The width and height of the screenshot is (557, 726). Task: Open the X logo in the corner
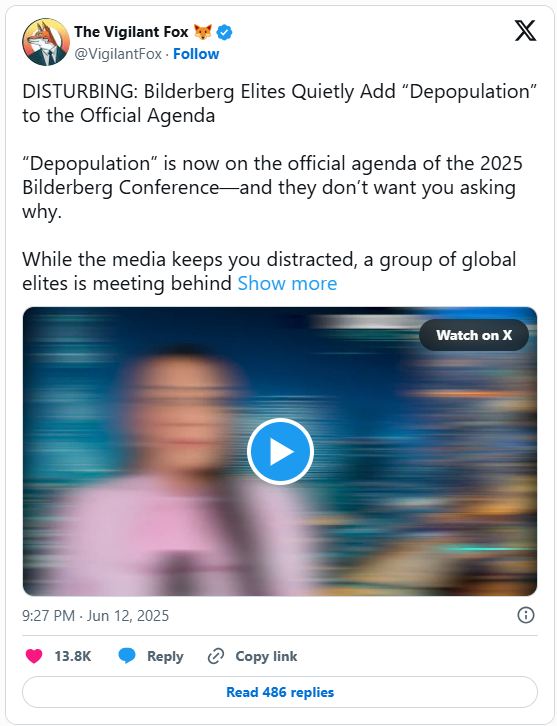(525, 31)
